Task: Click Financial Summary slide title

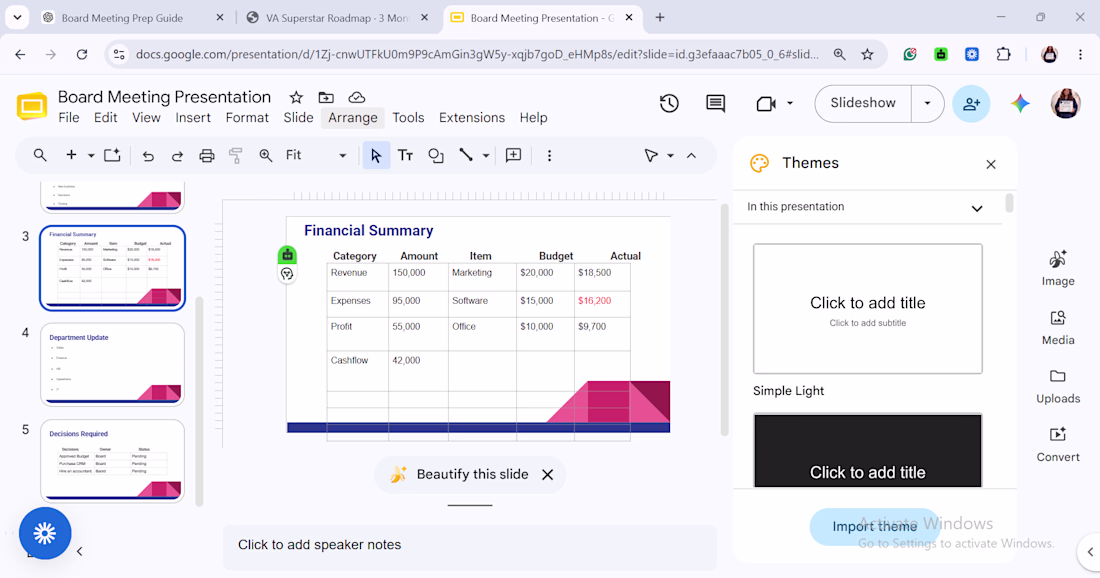Action: (x=368, y=231)
